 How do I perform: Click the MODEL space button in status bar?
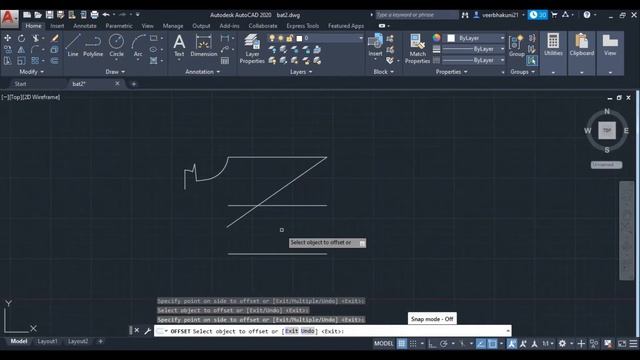(384, 344)
